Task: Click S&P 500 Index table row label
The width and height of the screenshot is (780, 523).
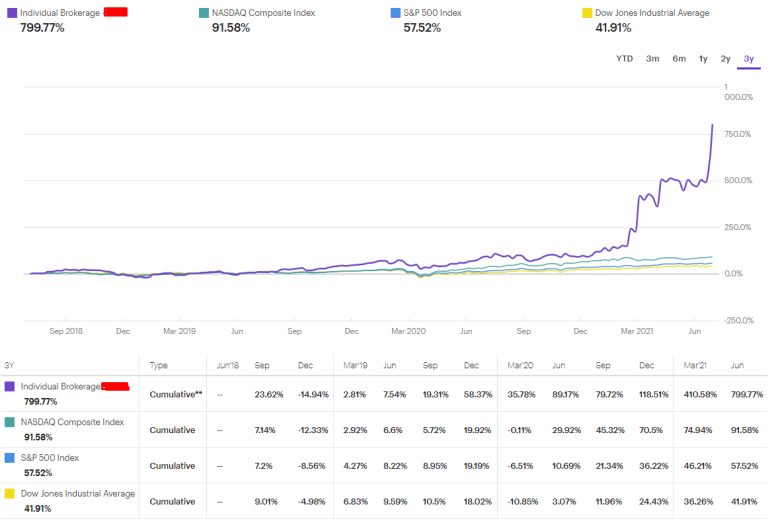Action: [50, 458]
